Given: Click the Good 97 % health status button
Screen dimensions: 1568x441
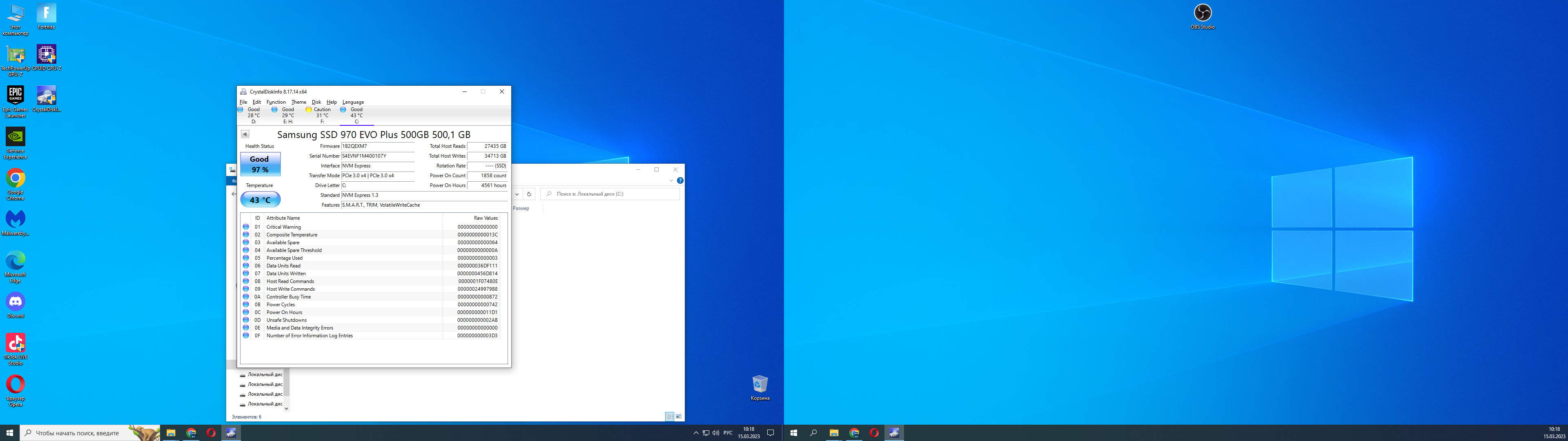Looking at the screenshot, I should pos(260,164).
